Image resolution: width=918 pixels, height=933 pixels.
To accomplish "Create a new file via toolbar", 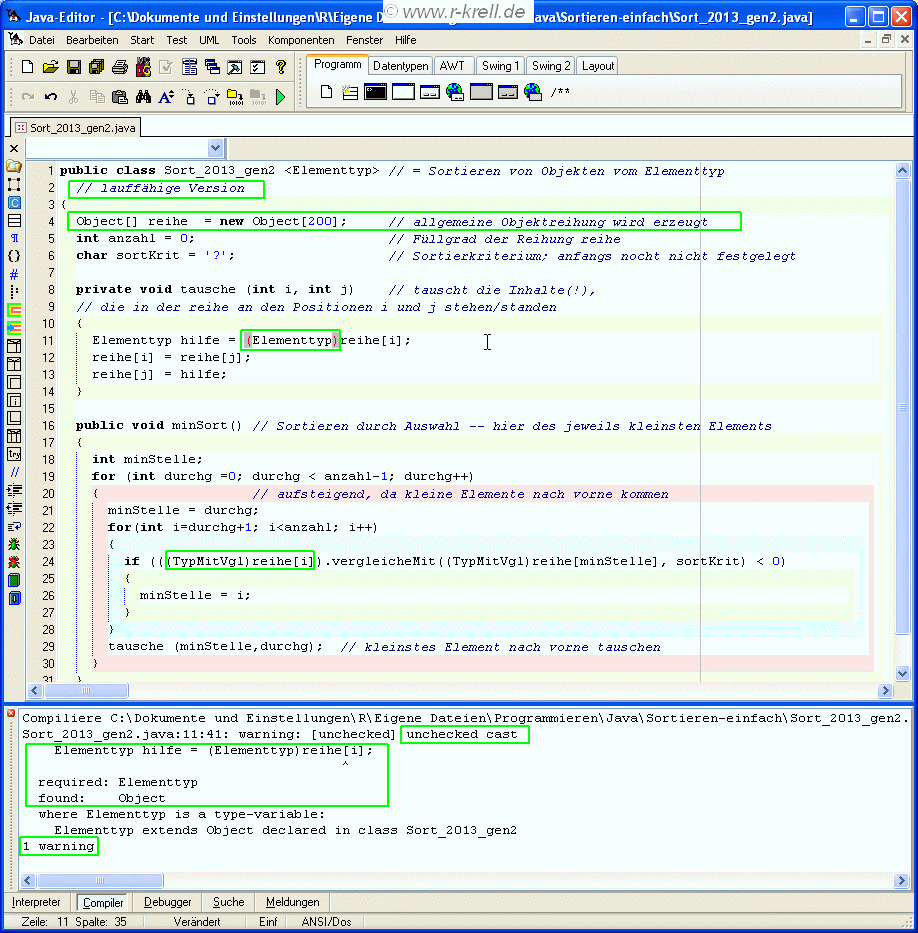I will click(x=27, y=67).
